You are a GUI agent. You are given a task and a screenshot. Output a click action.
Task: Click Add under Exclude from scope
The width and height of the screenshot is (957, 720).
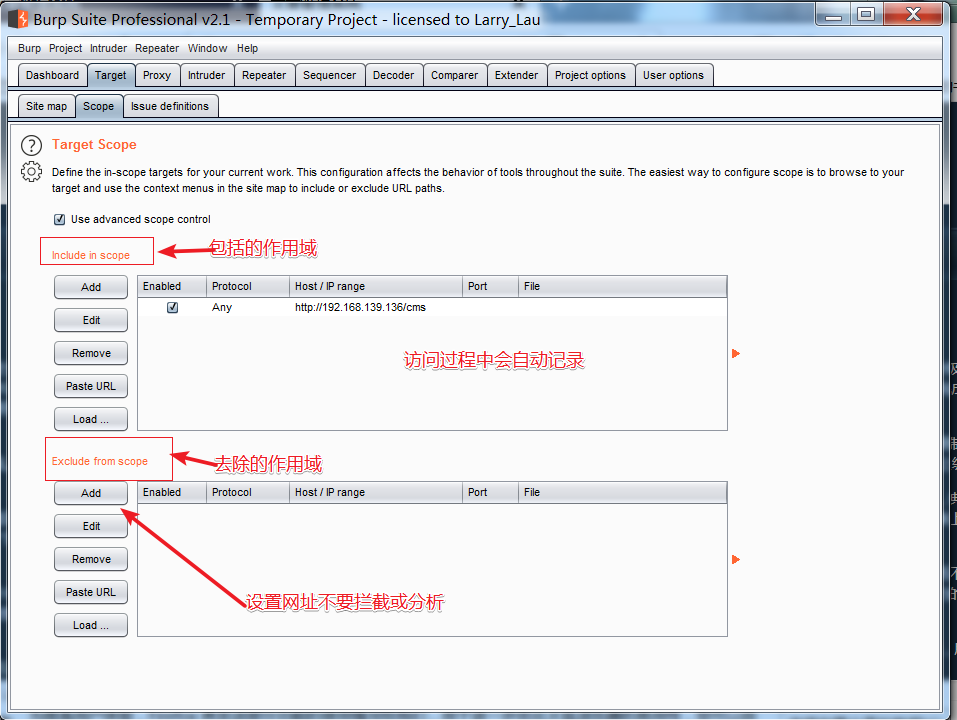coord(91,493)
